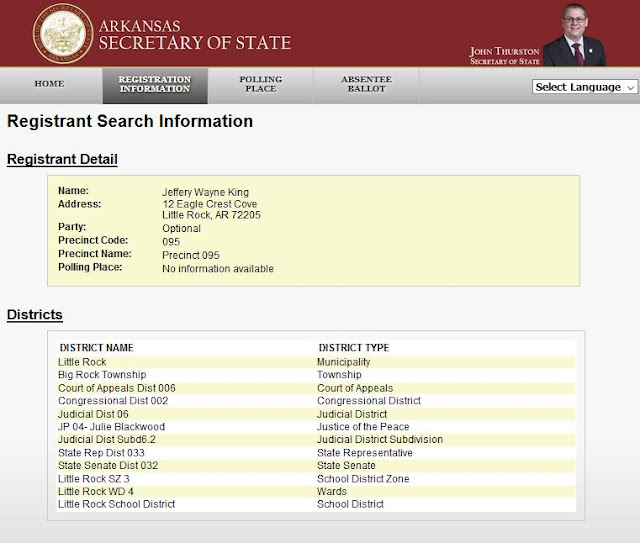Screen dimensions: 640x543
Task: Click John Thurston's portrait photo
Action: [x=574, y=35]
